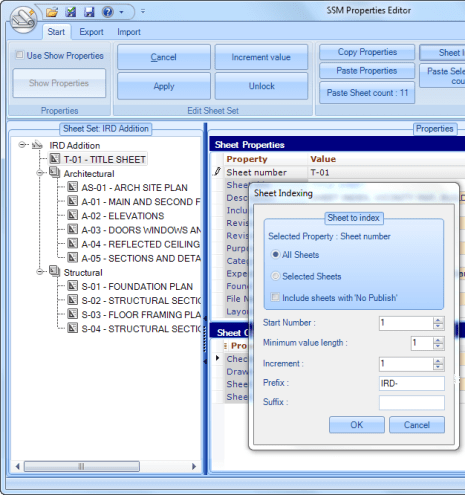Switch to the Start ribbon tab

click(56, 32)
